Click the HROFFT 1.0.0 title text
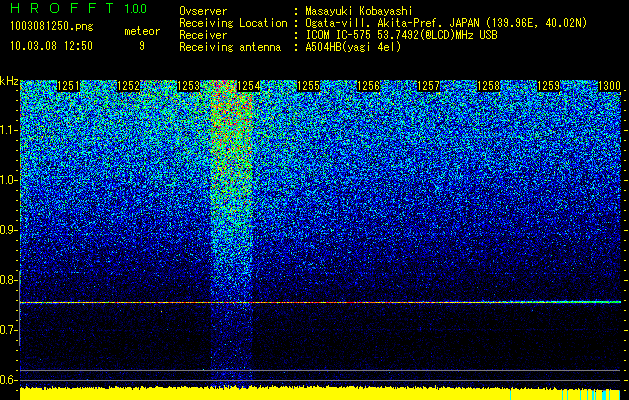The height and width of the screenshot is (400, 629). 79,8
